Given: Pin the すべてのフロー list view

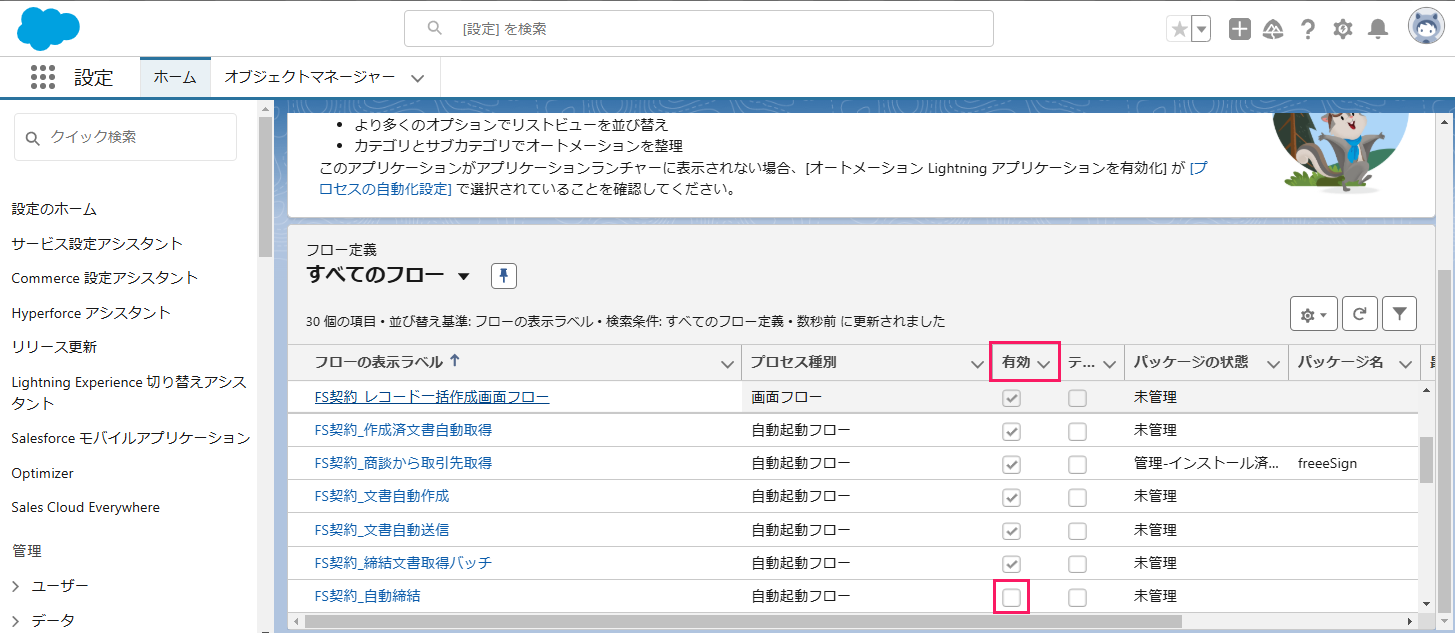Looking at the screenshot, I should coord(504,276).
